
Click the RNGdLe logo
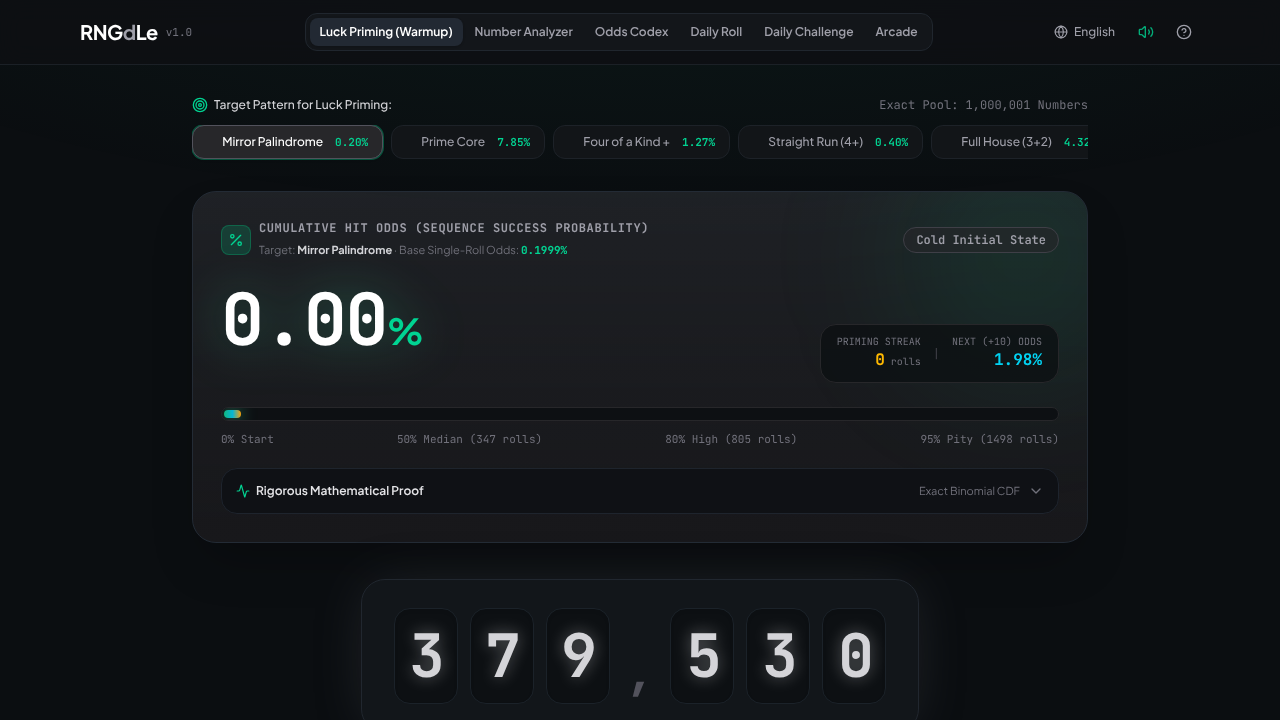tap(119, 32)
